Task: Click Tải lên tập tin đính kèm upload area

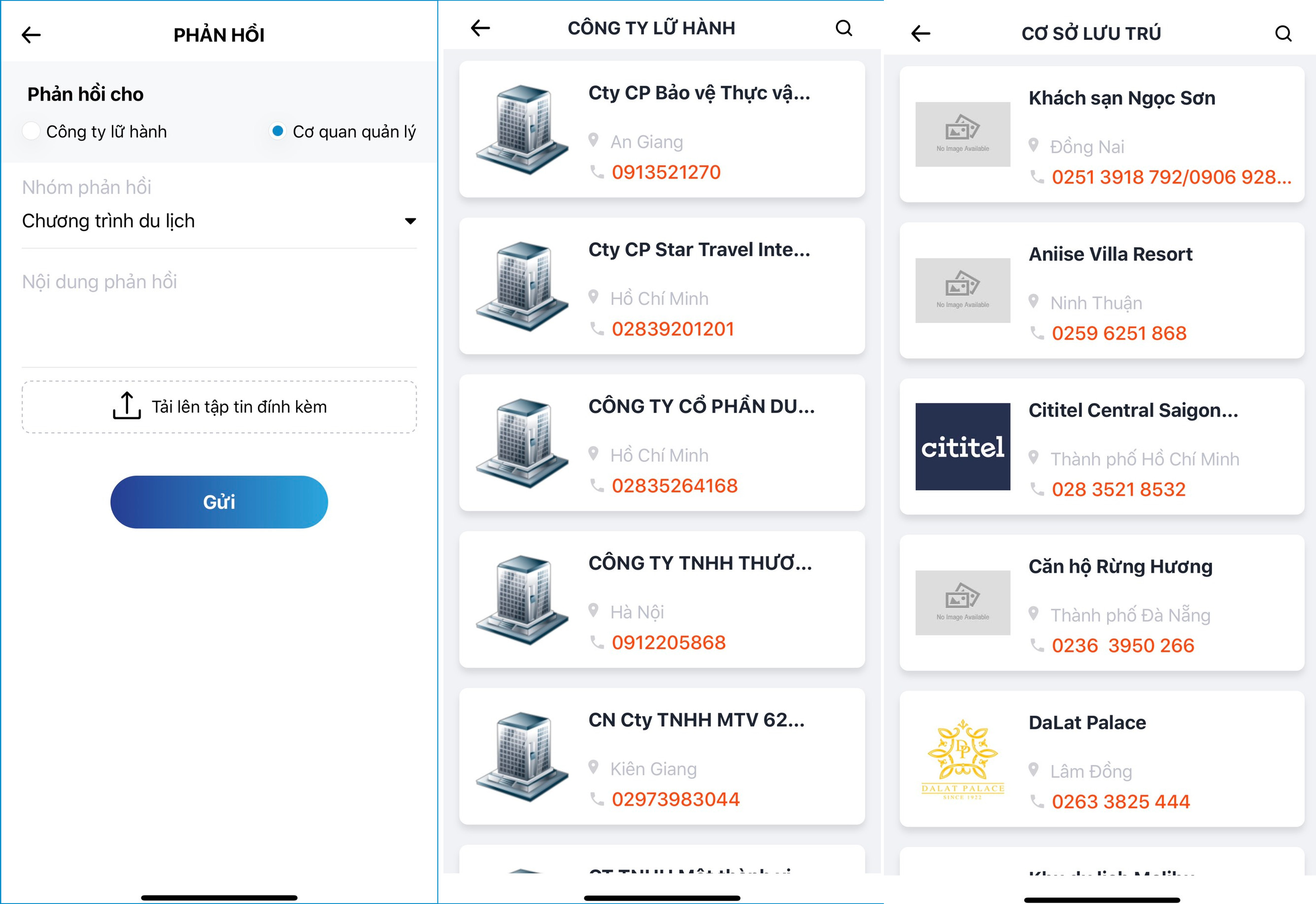Action: tap(219, 407)
